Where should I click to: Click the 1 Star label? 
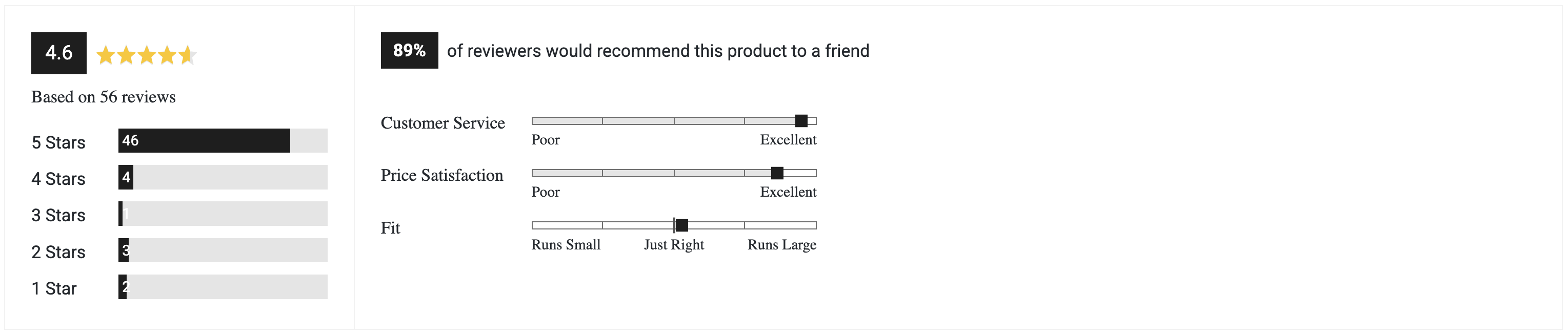54,288
